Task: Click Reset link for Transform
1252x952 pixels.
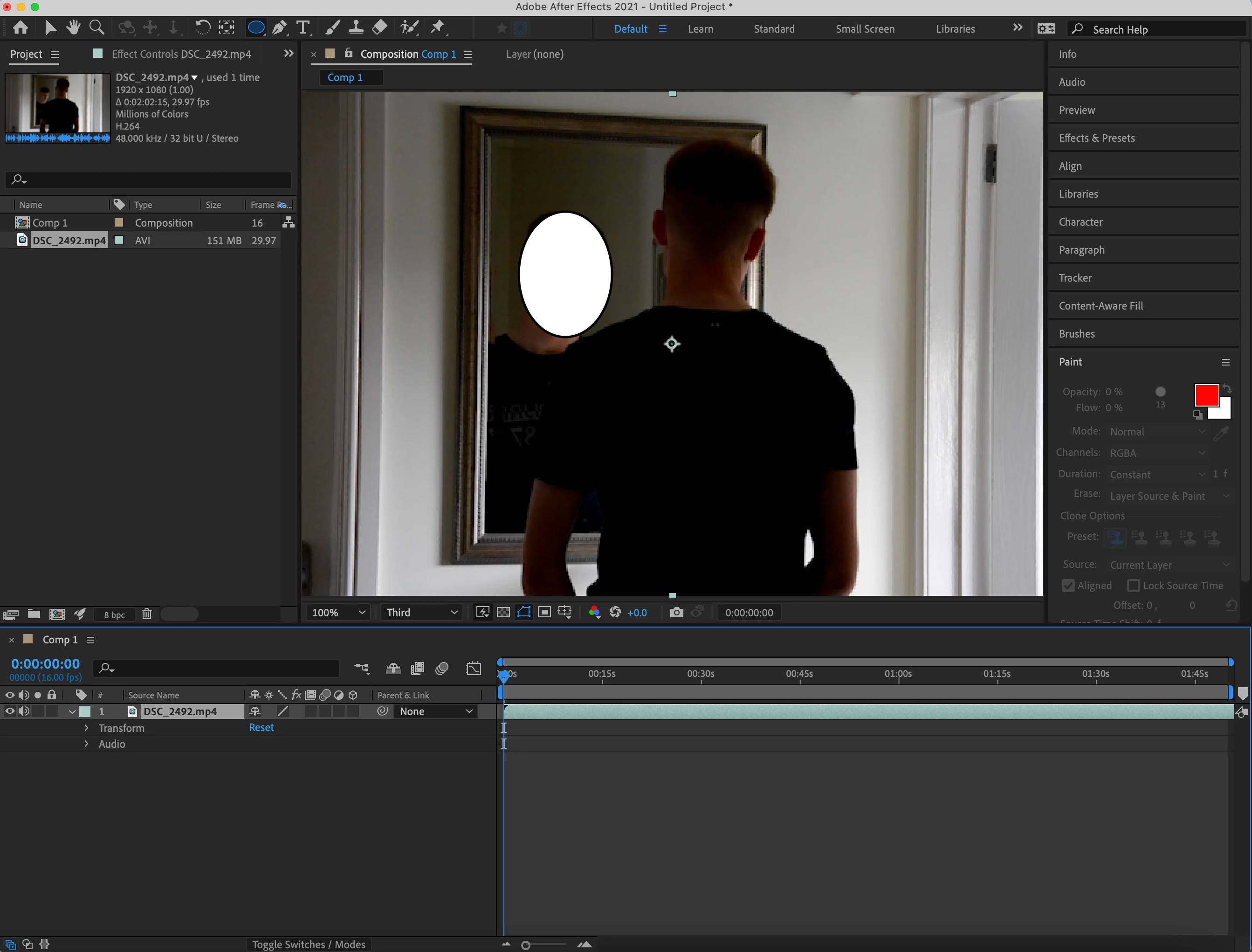Action: pos(261,728)
